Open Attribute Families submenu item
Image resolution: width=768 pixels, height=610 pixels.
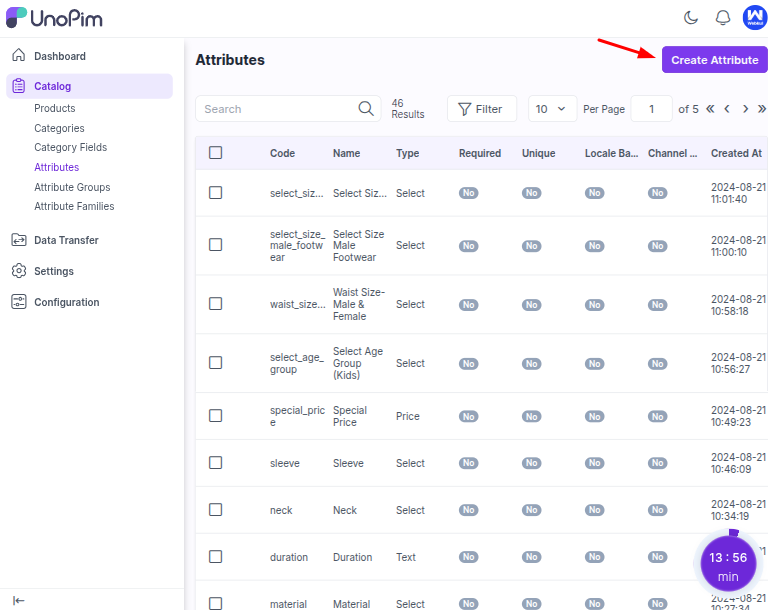point(74,206)
